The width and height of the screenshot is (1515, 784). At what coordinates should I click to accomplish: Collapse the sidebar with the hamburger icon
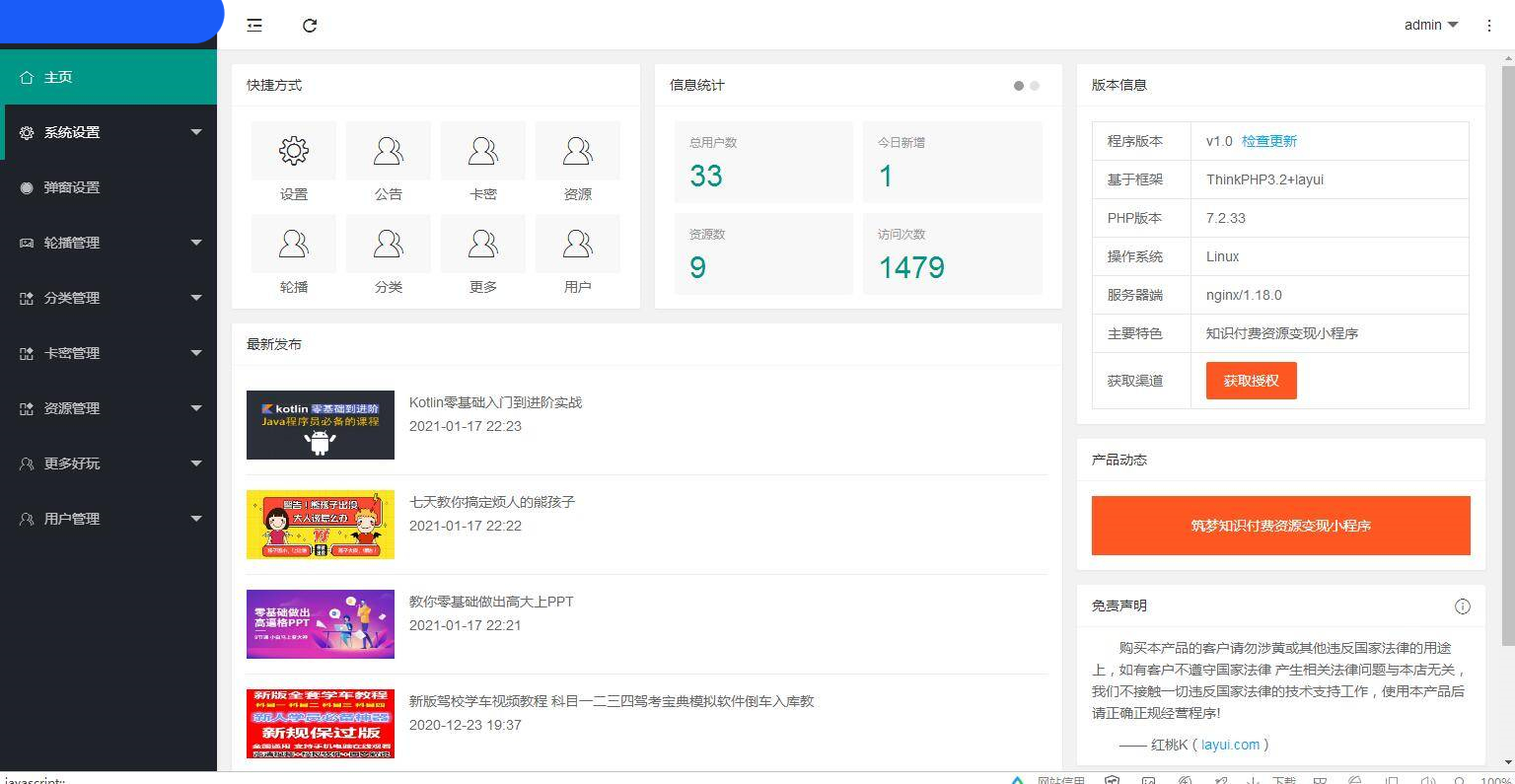click(254, 26)
